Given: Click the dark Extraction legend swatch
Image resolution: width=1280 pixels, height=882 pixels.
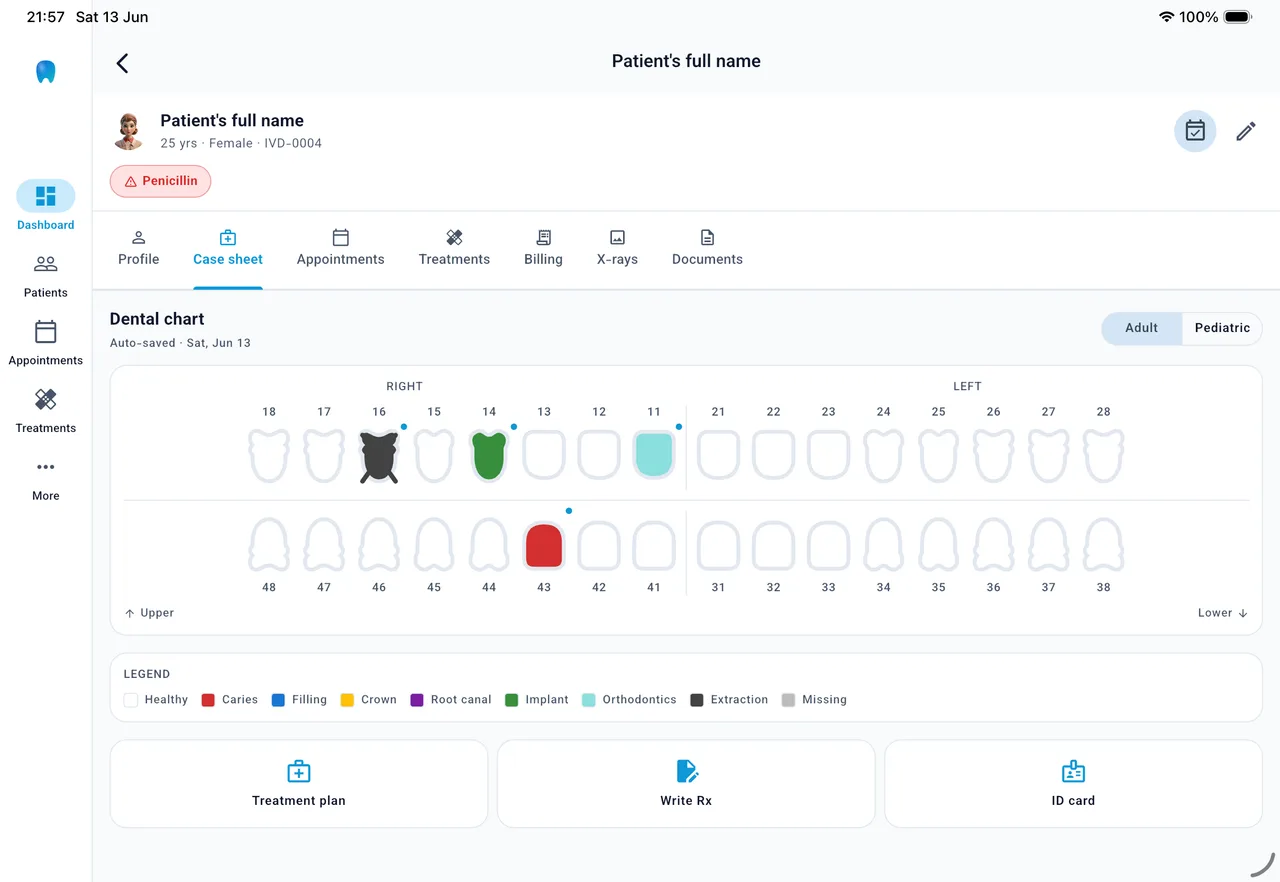Looking at the screenshot, I should point(697,700).
